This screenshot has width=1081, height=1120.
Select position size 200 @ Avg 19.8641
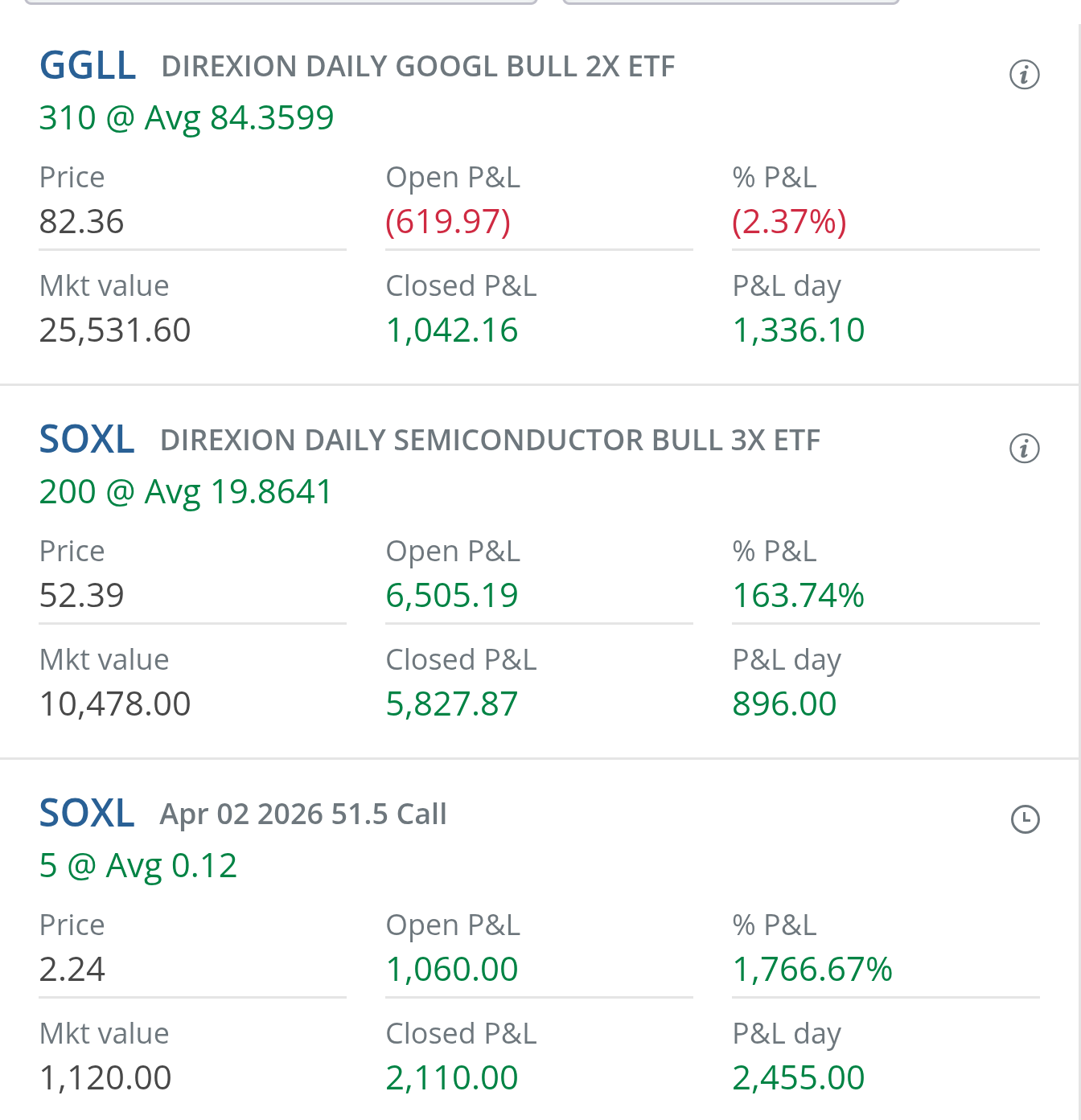(186, 492)
